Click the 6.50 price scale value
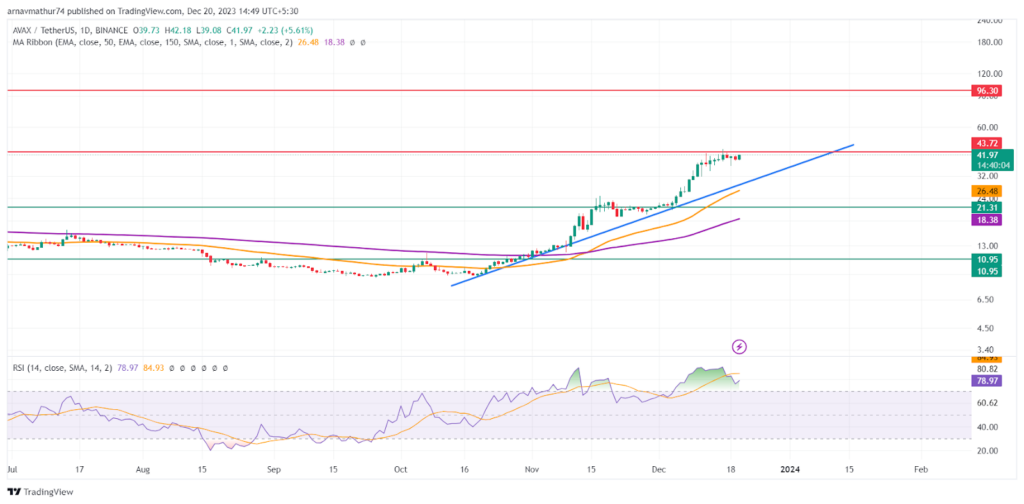The height and width of the screenshot is (504, 1024). [x=984, y=300]
